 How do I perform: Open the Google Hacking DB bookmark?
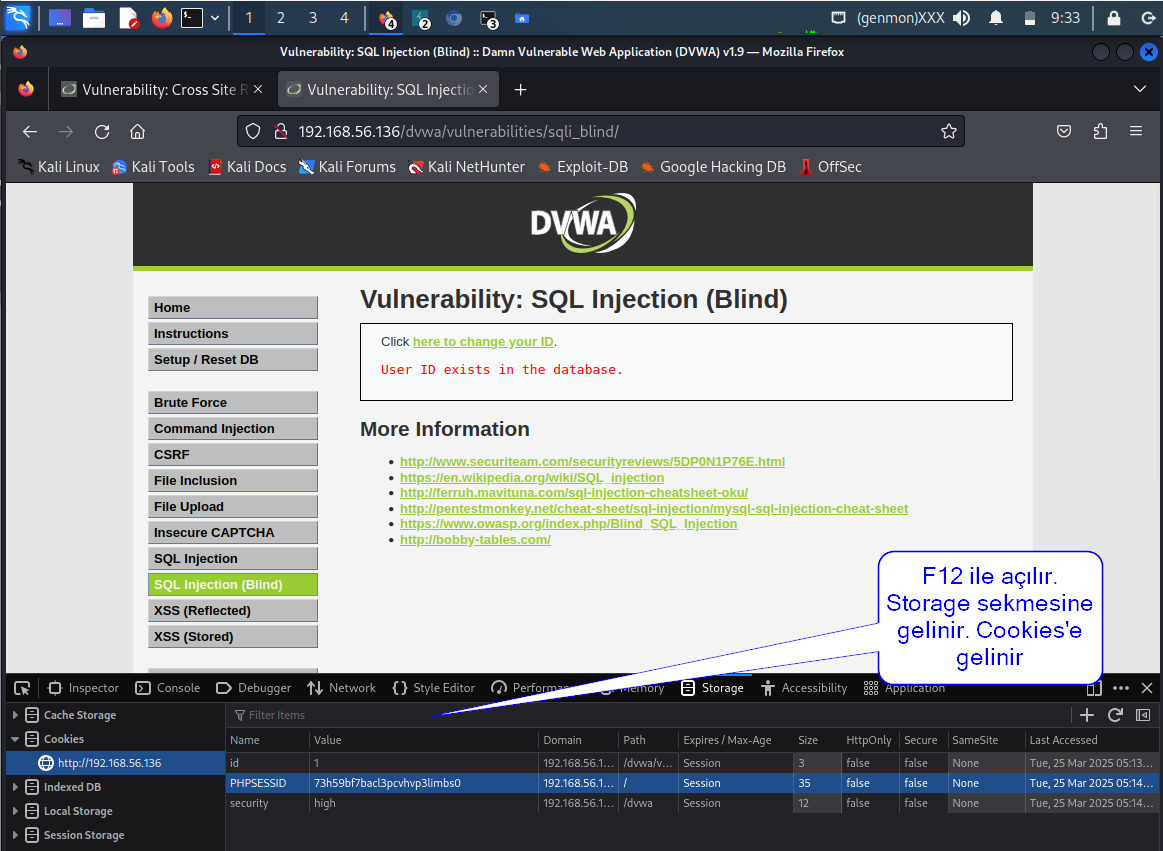click(713, 167)
